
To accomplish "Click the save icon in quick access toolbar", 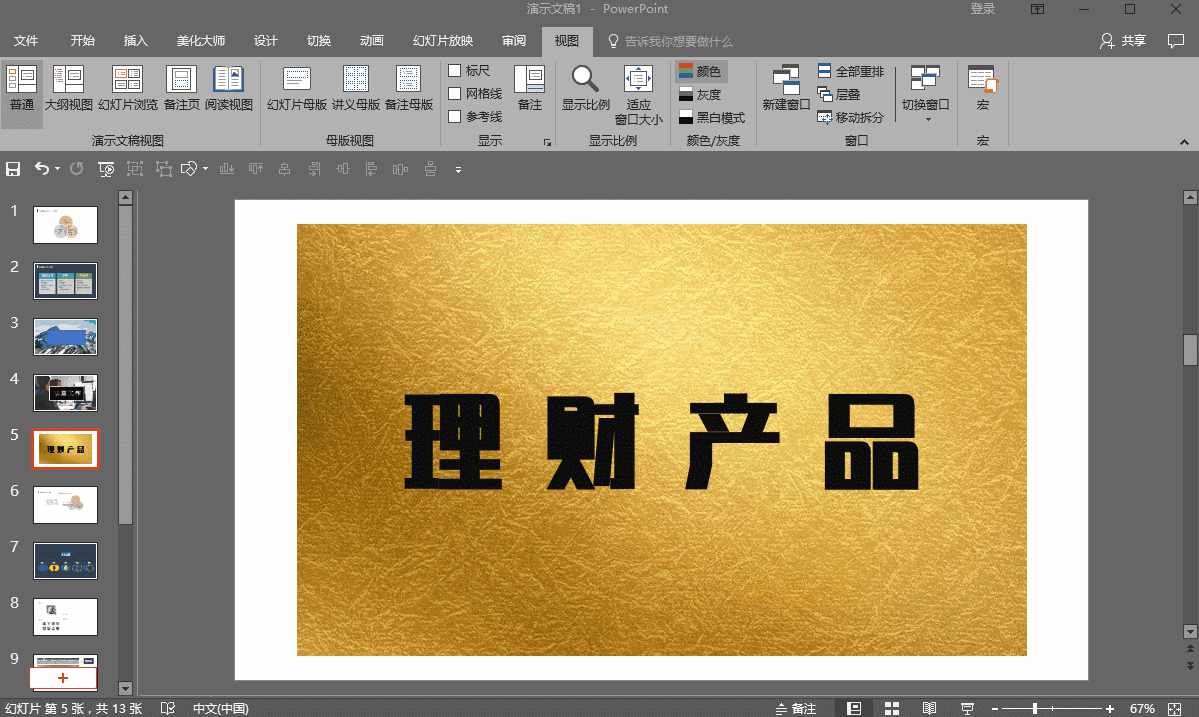I will tap(13, 169).
